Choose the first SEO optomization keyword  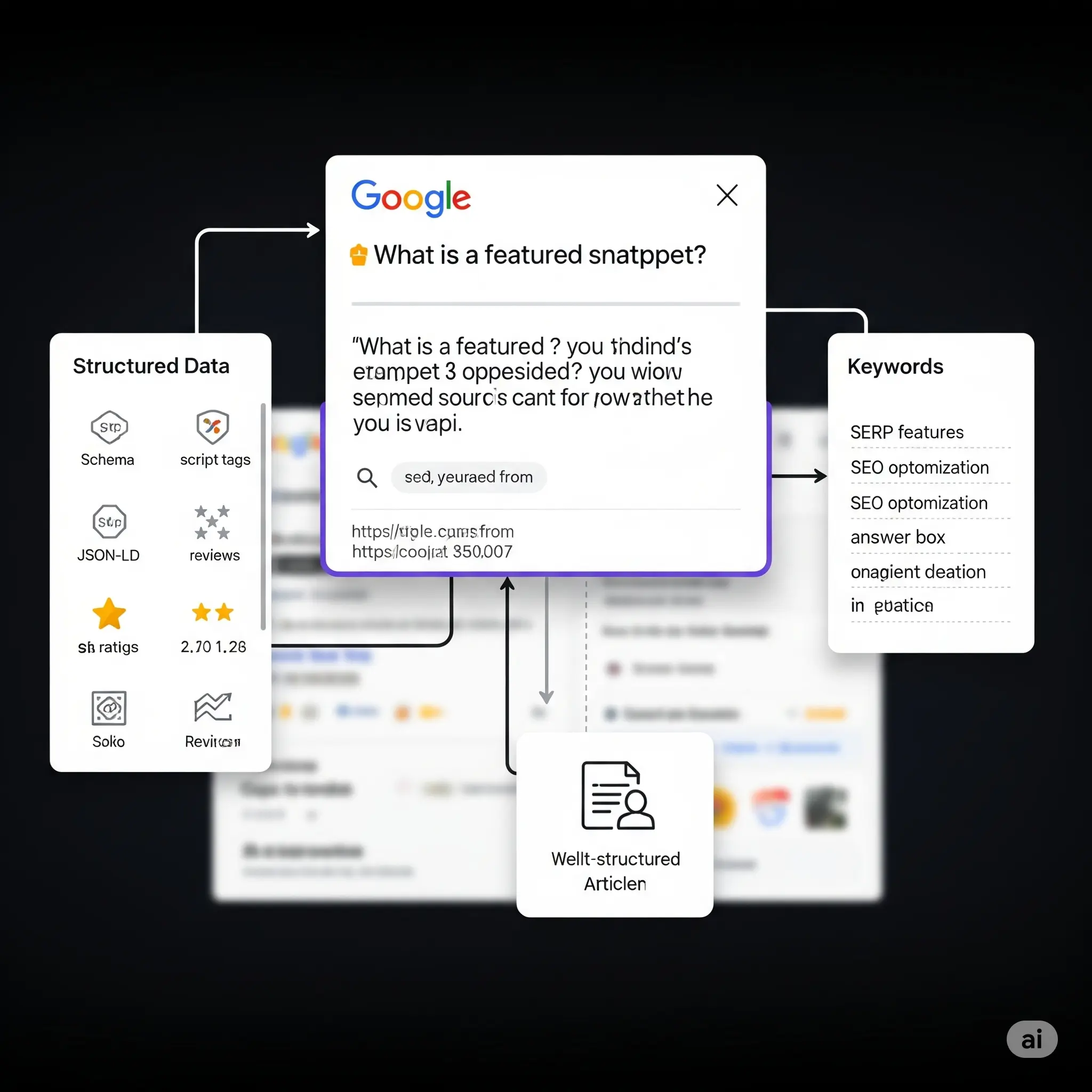[x=920, y=468]
